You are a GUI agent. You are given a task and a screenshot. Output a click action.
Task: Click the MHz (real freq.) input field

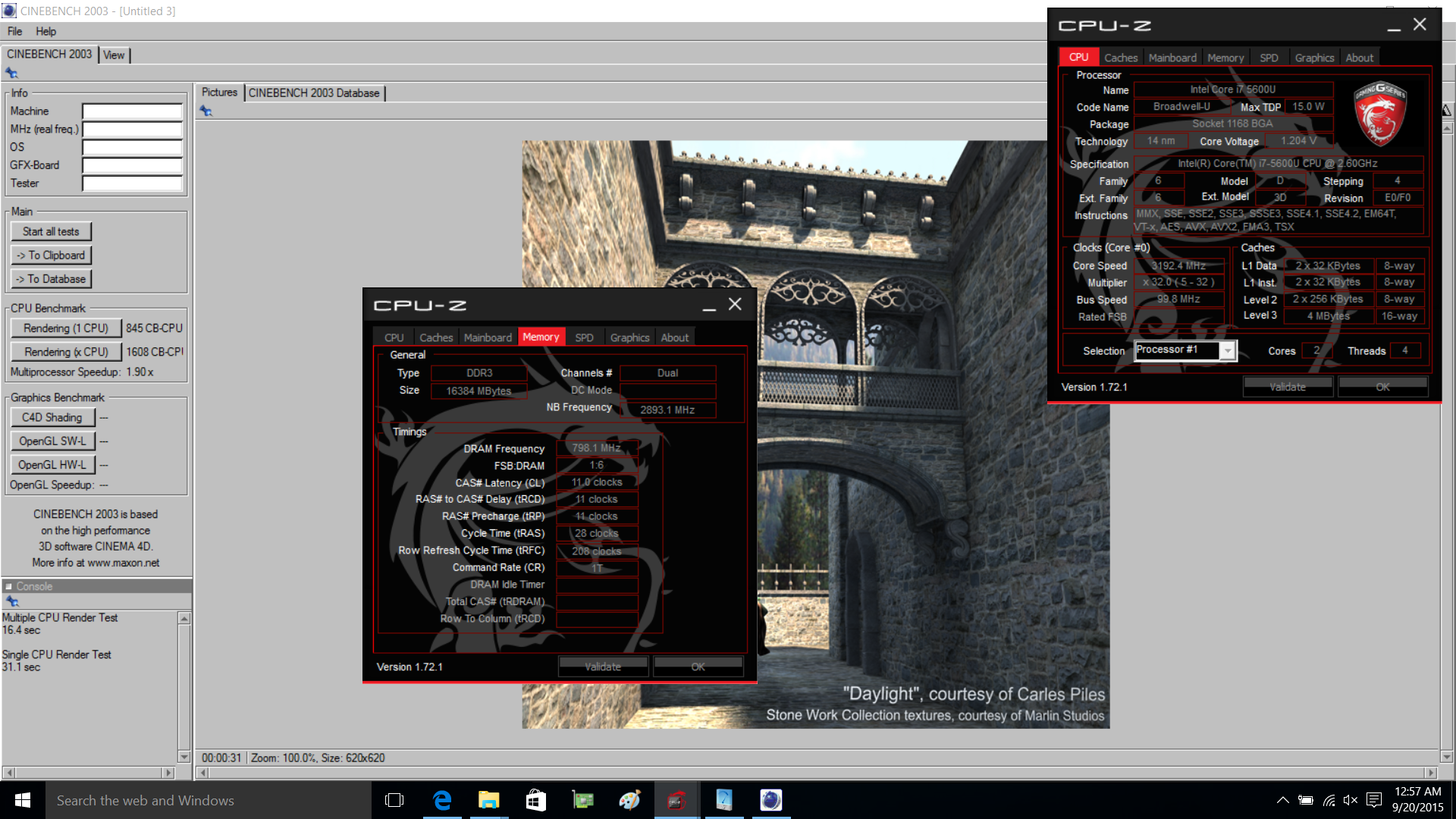(x=132, y=130)
